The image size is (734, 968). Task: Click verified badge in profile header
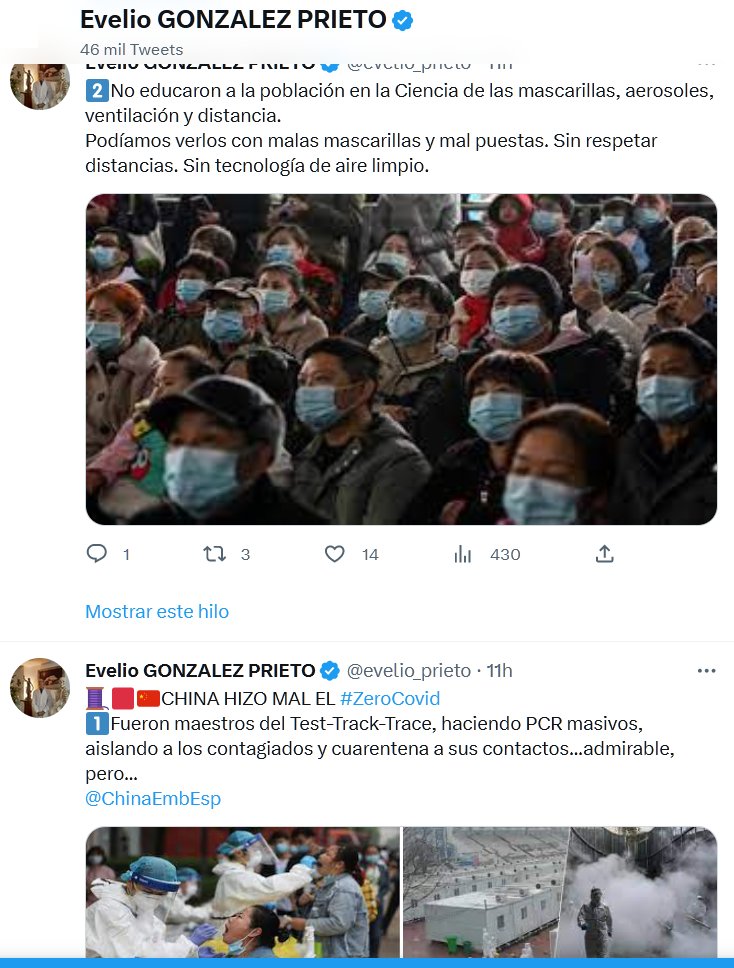click(x=402, y=21)
